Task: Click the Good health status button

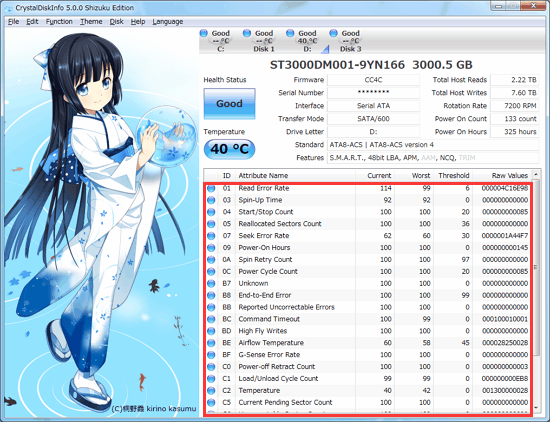Action: click(x=229, y=104)
